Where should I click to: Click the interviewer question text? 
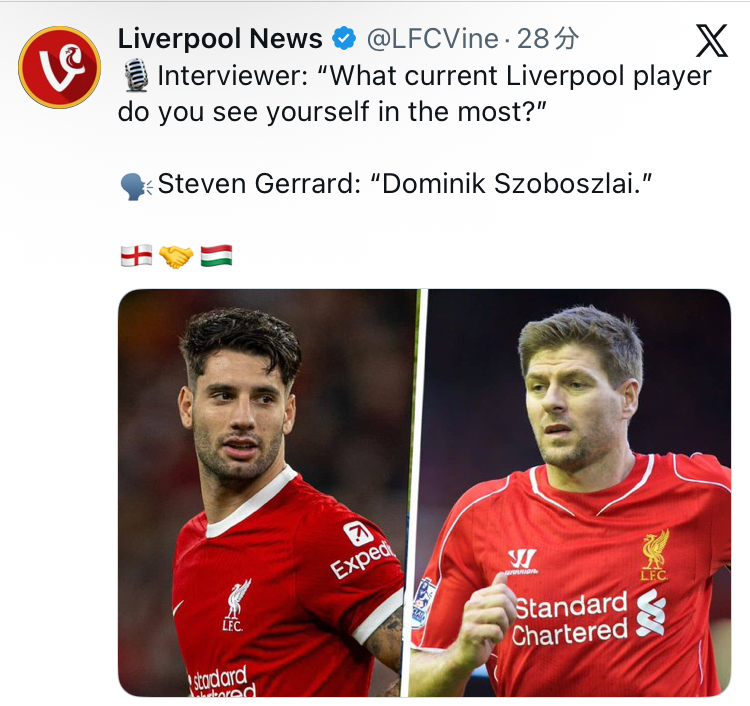[x=414, y=94]
